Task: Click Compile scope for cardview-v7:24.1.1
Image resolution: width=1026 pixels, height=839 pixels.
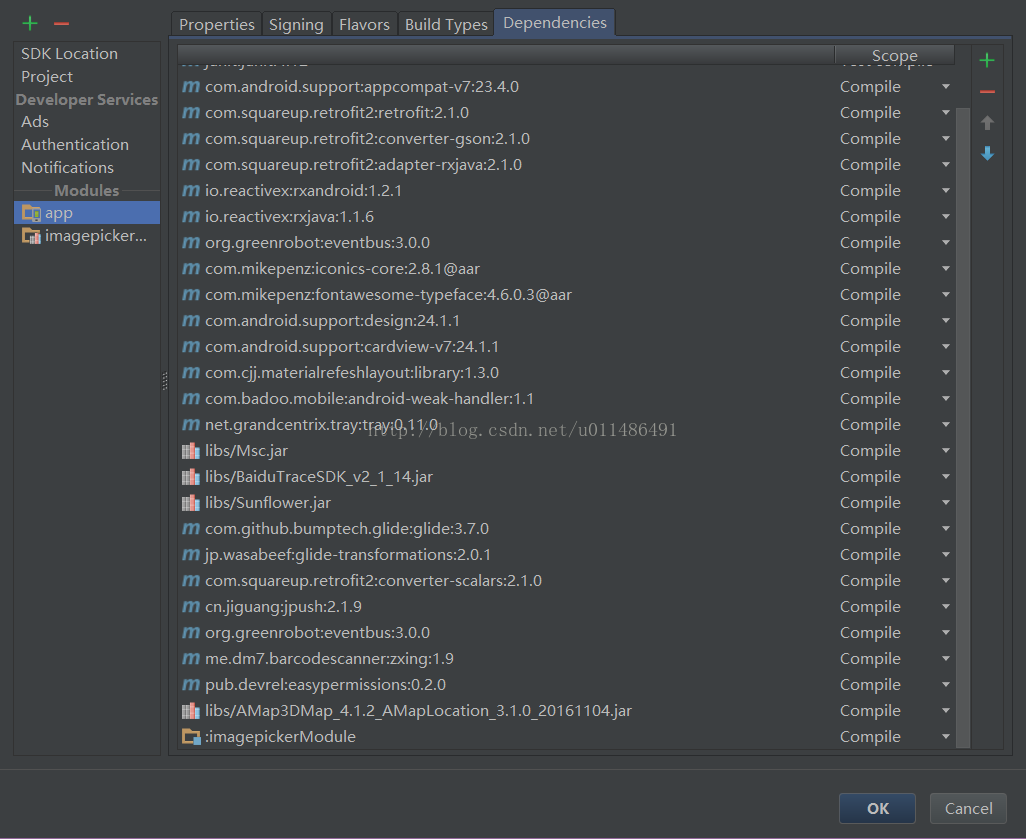Action: (870, 346)
